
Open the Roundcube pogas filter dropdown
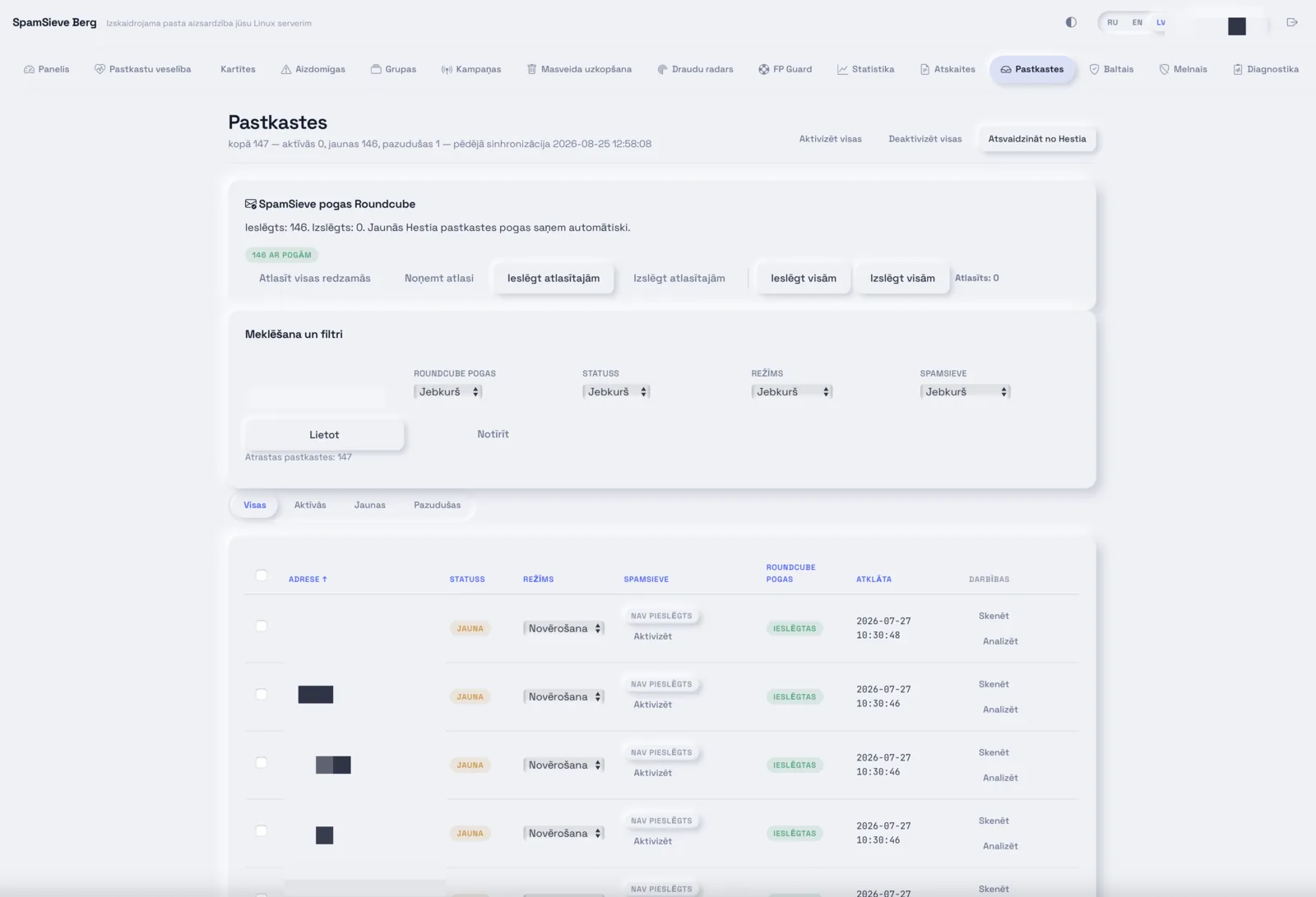coord(447,392)
